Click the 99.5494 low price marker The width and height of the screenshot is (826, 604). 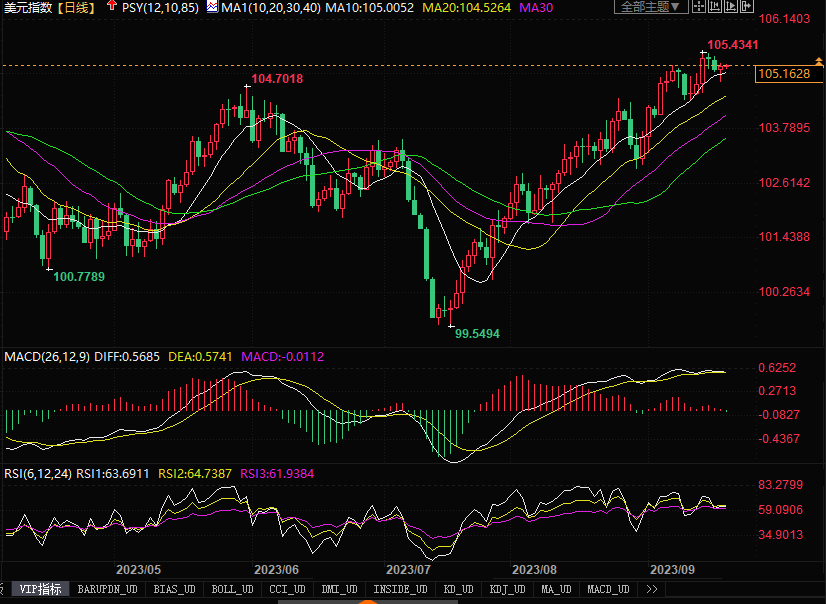click(x=477, y=334)
